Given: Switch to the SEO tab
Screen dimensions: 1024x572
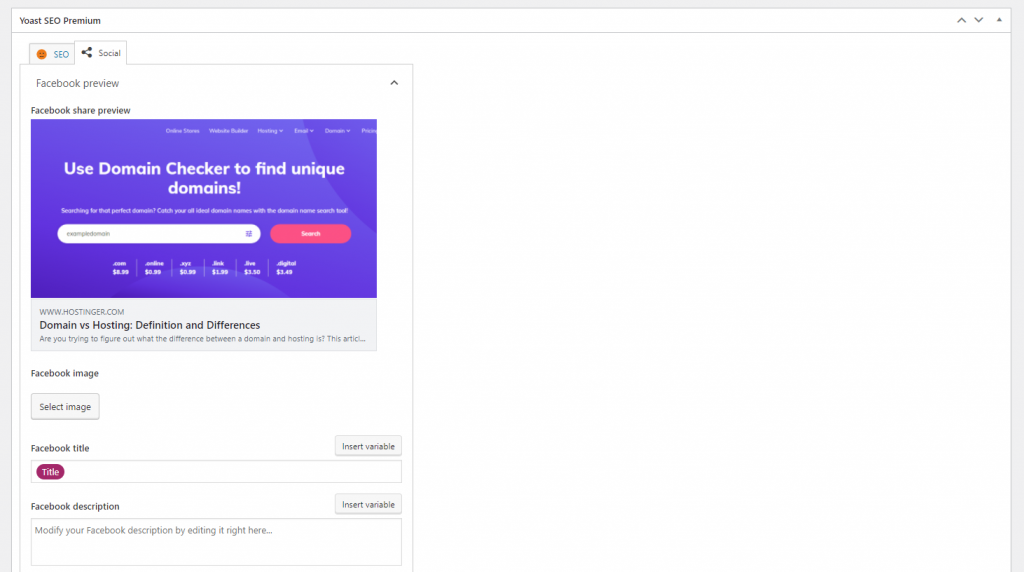Looking at the screenshot, I should (x=52, y=54).
